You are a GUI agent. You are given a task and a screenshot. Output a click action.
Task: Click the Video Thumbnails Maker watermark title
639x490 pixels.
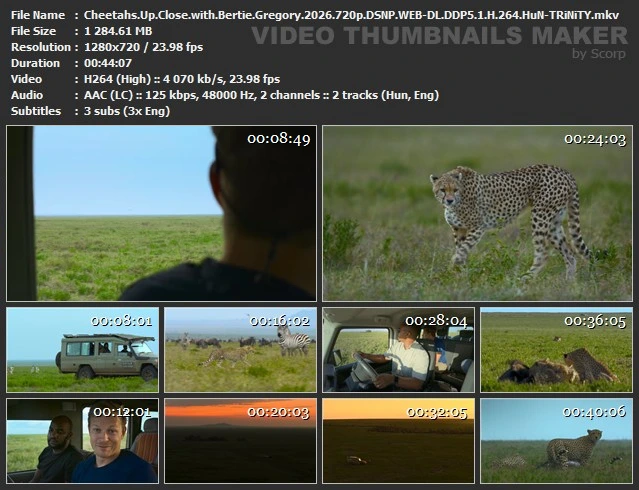[437, 35]
